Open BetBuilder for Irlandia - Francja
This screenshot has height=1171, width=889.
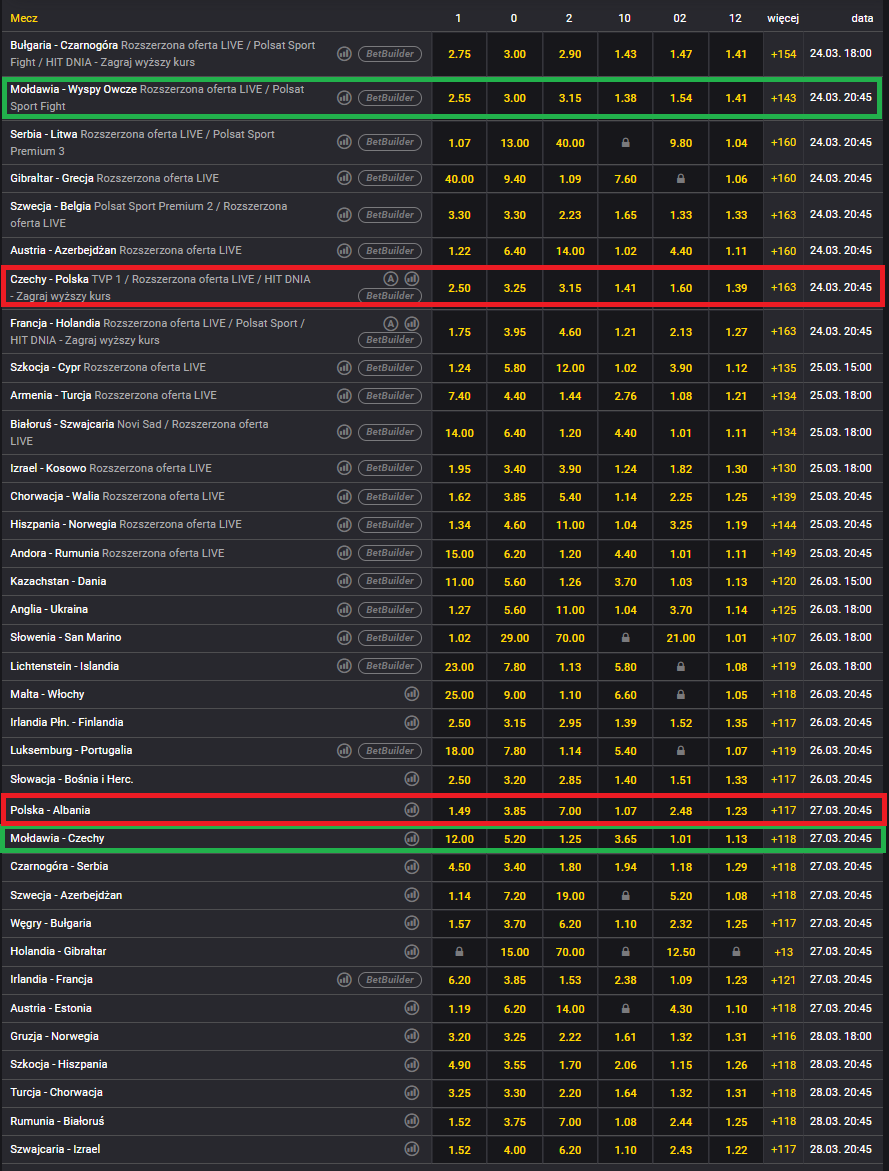click(390, 980)
